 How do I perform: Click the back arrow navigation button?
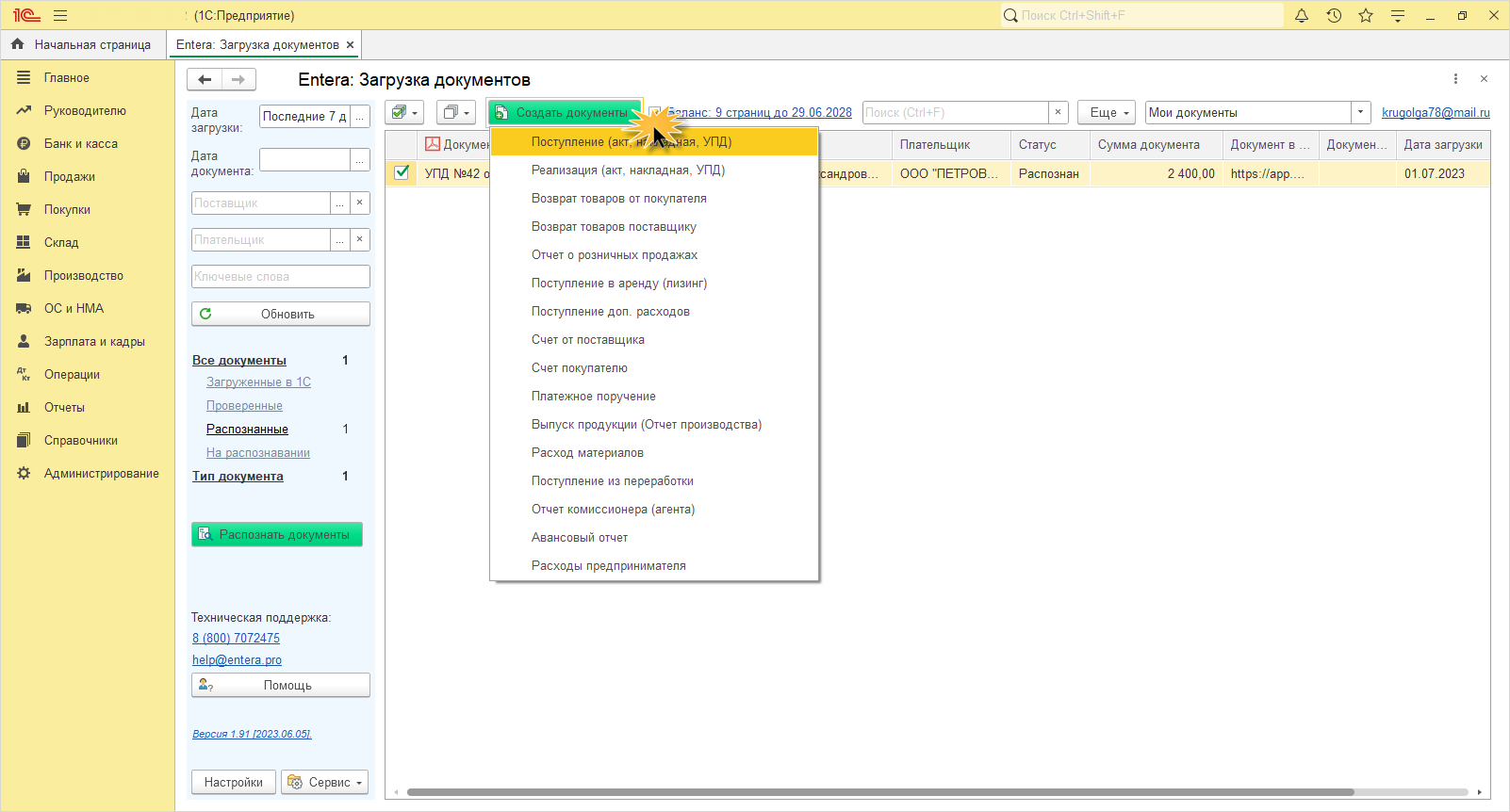[205, 80]
